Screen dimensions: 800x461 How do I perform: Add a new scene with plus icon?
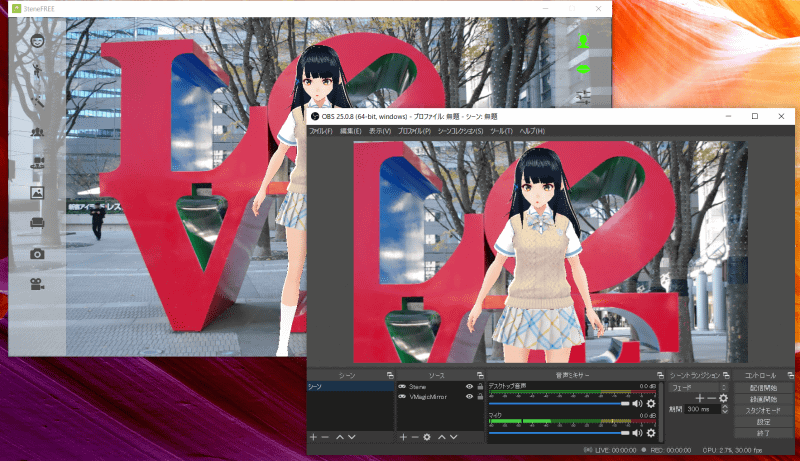(313, 437)
